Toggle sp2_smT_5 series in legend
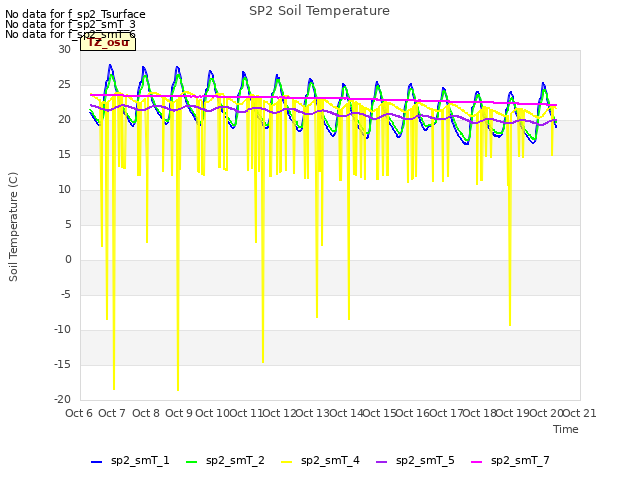This screenshot has height=480, width=640. [415, 461]
